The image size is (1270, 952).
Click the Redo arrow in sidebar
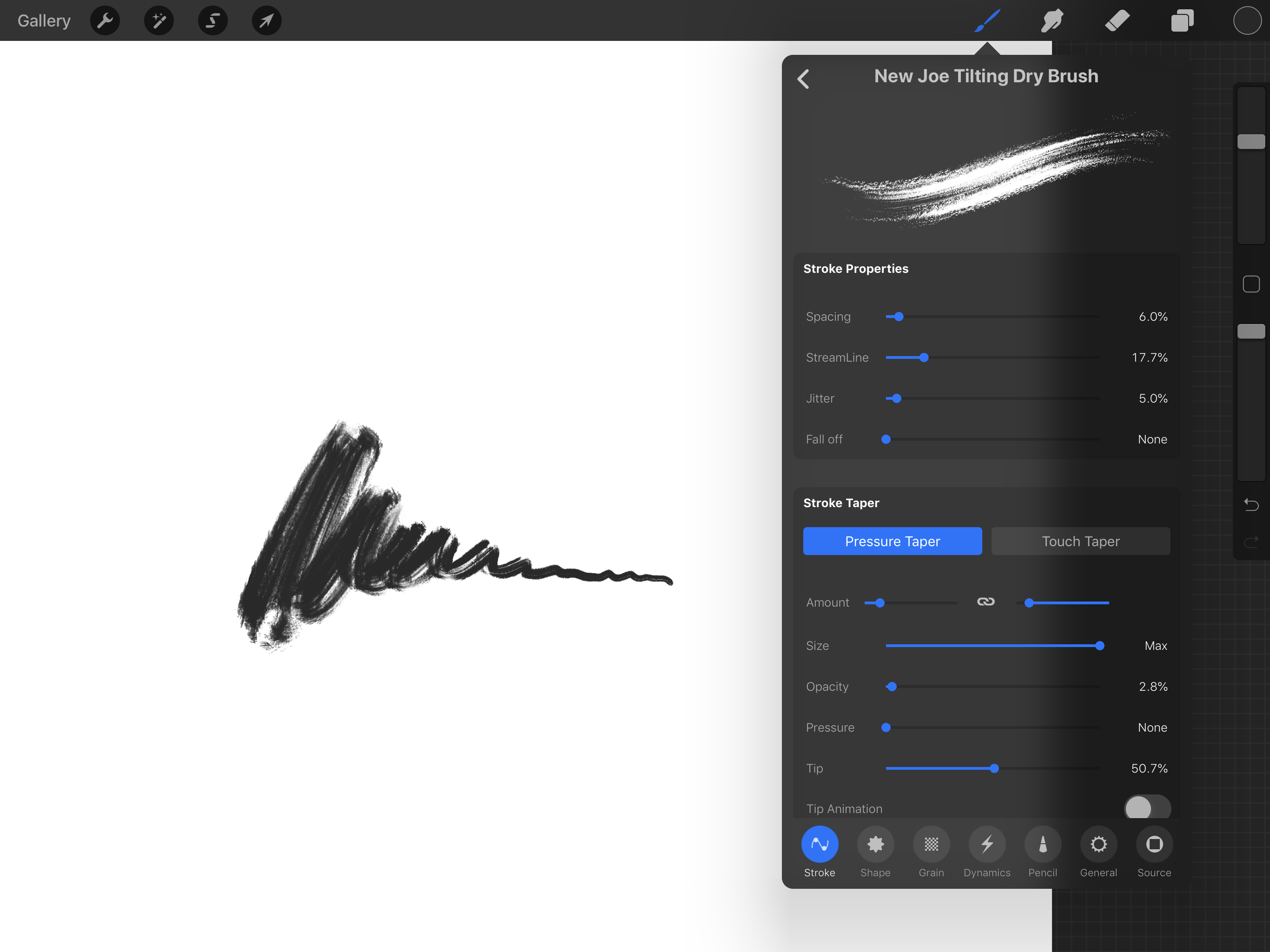[x=1251, y=542]
